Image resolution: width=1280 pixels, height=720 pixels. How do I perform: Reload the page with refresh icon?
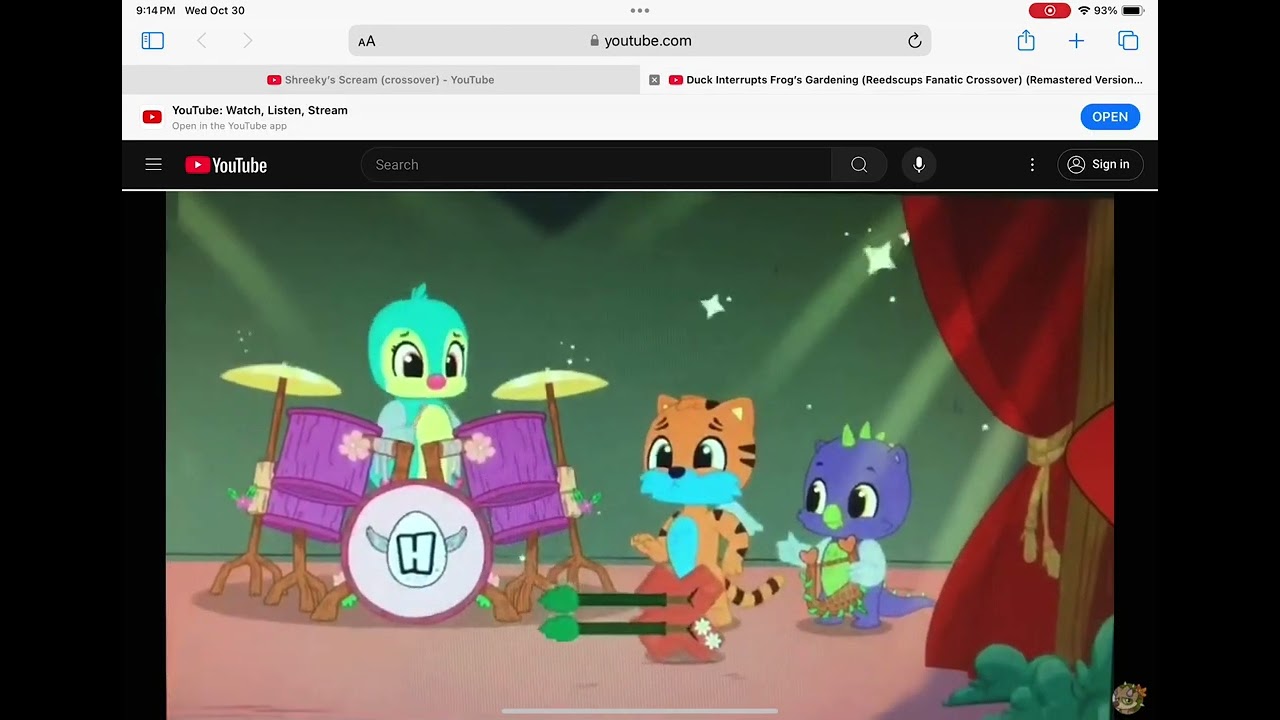(x=914, y=41)
